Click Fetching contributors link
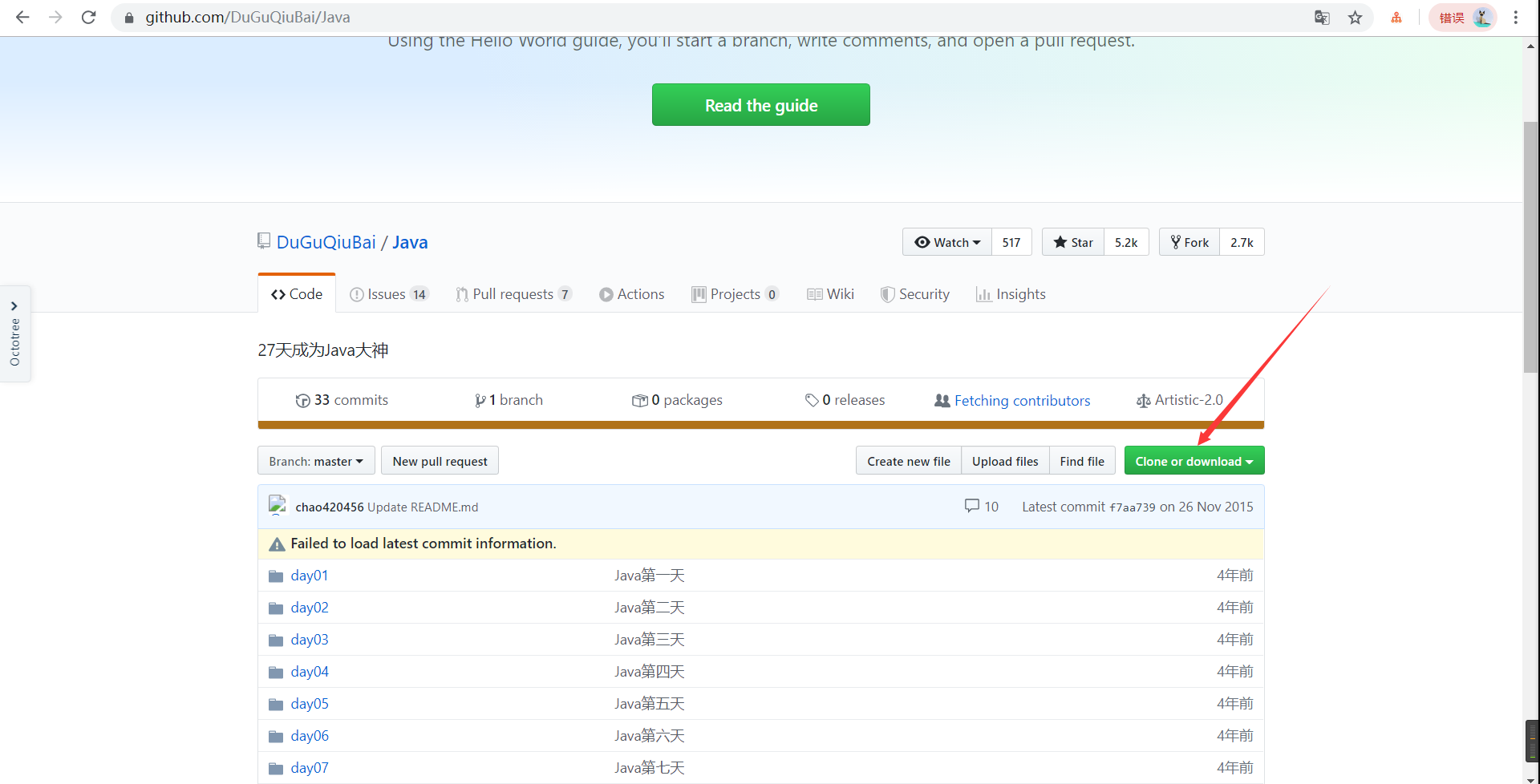1540x784 pixels. click(x=1012, y=400)
